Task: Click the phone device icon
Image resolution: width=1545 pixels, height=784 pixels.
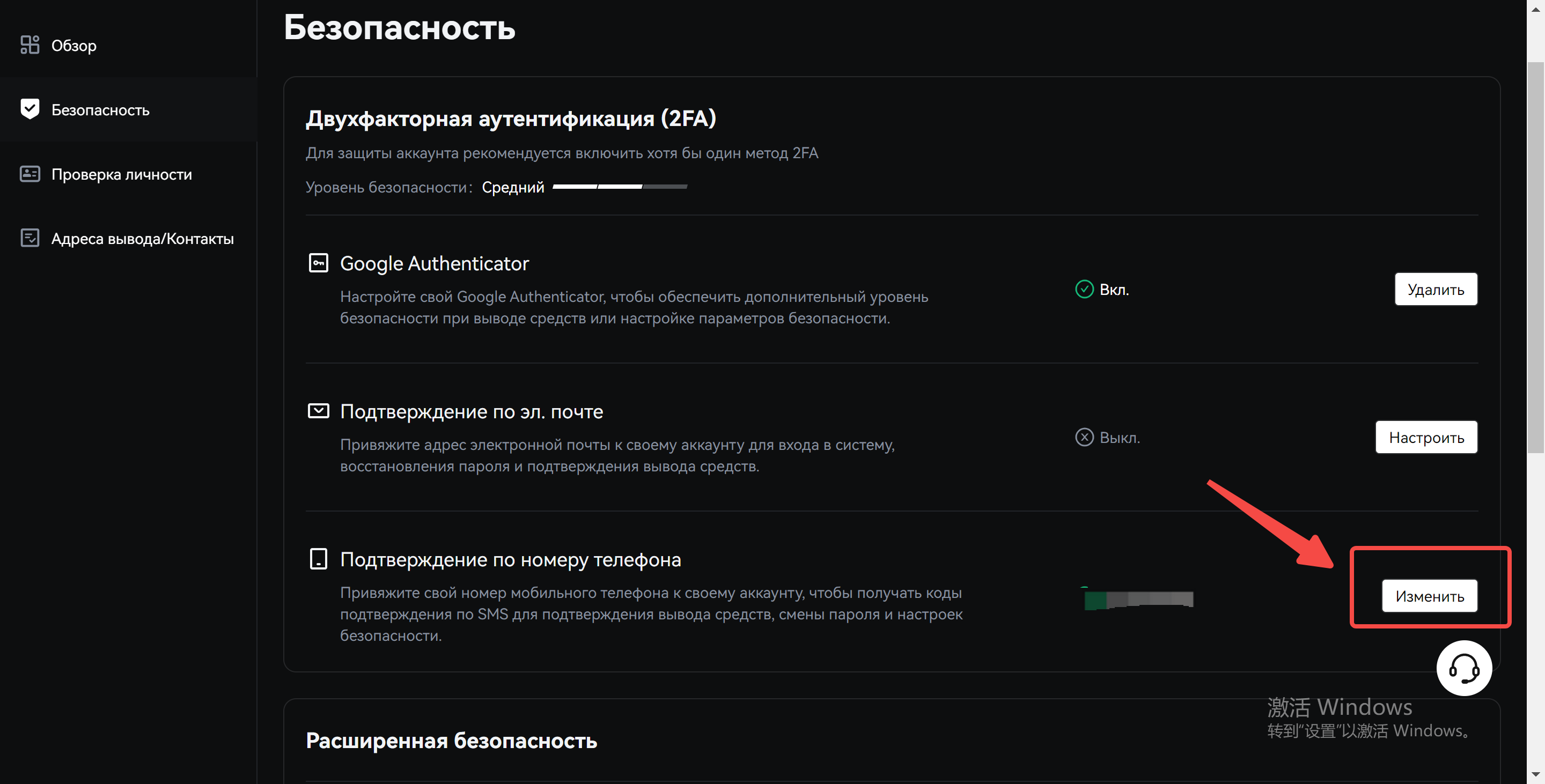Action: (x=318, y=559)
